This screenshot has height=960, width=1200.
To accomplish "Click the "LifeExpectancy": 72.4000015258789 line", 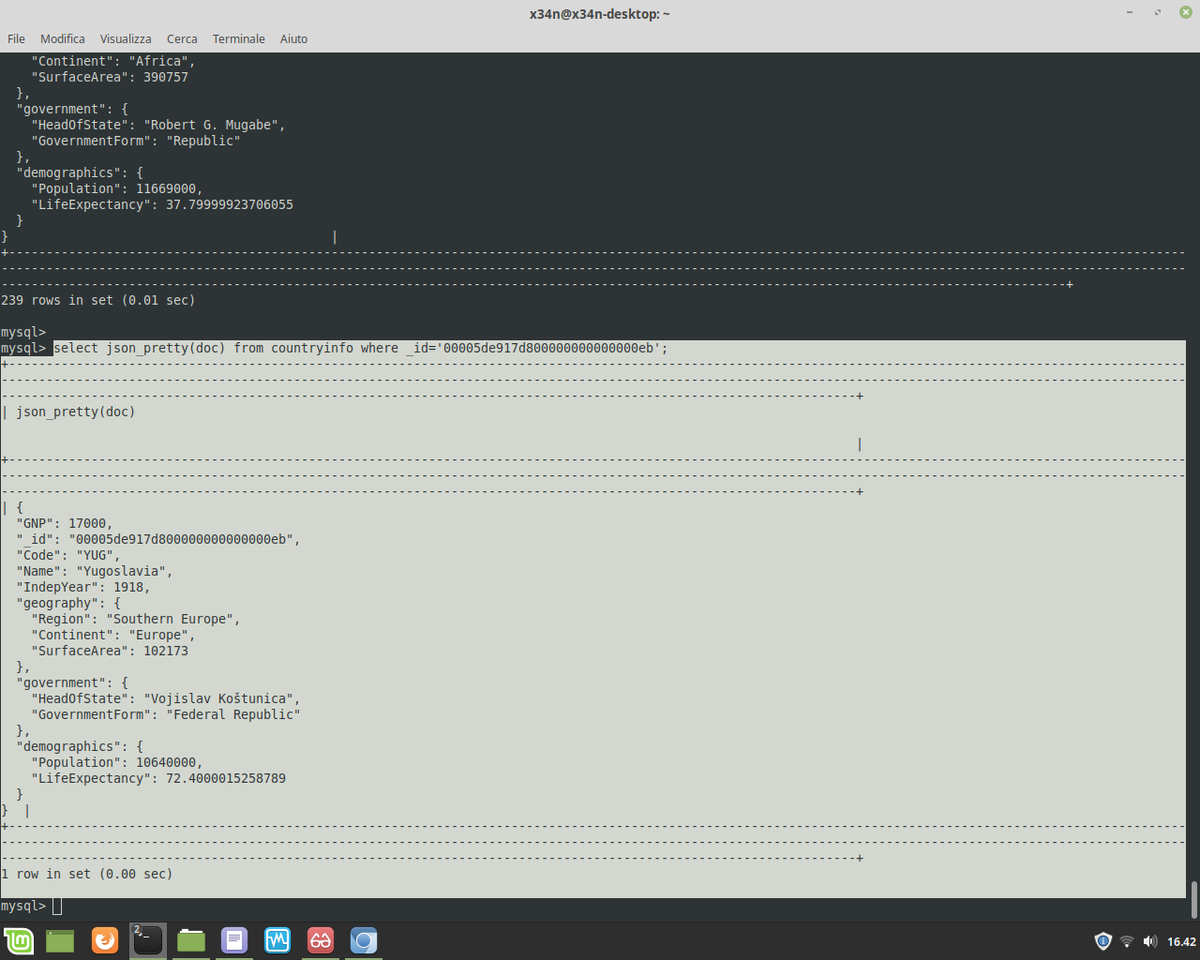I will (x=158, y=779).
